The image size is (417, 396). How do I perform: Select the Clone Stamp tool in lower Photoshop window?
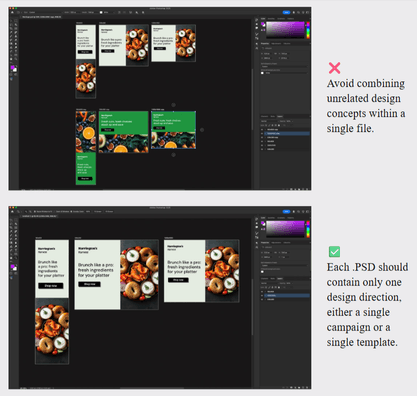(16, 235)
